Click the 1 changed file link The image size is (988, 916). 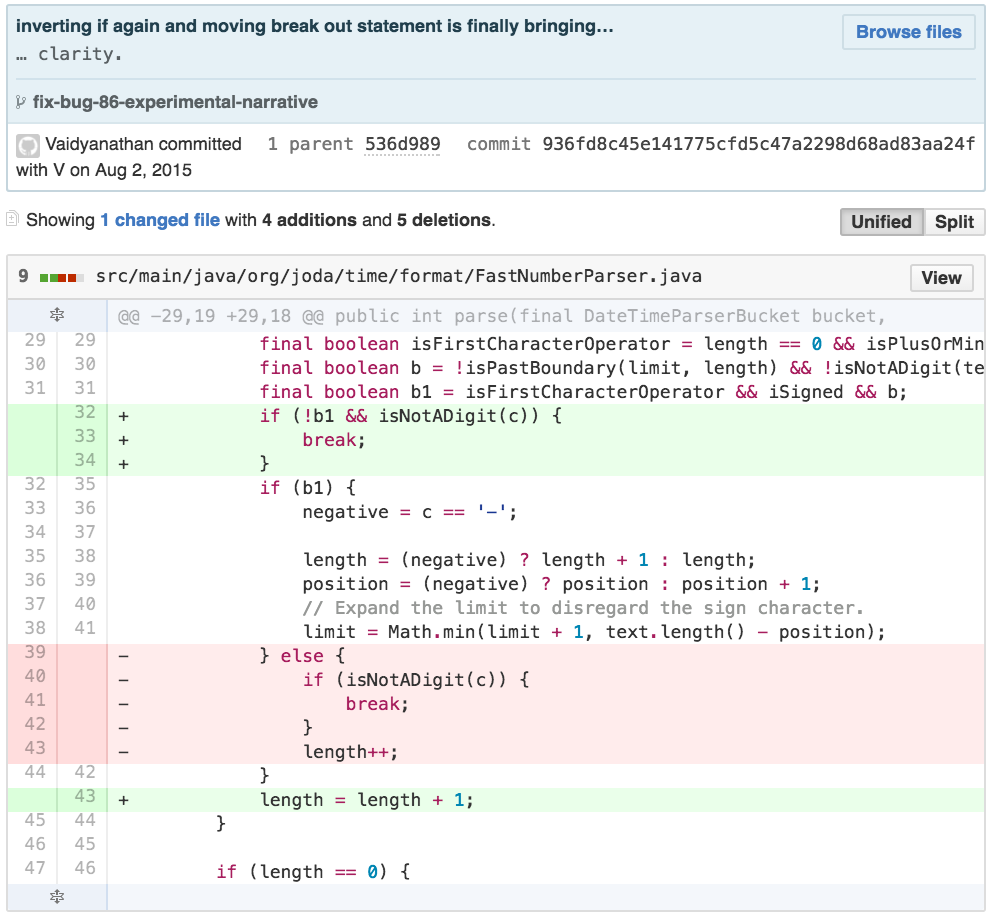point(160,220)
